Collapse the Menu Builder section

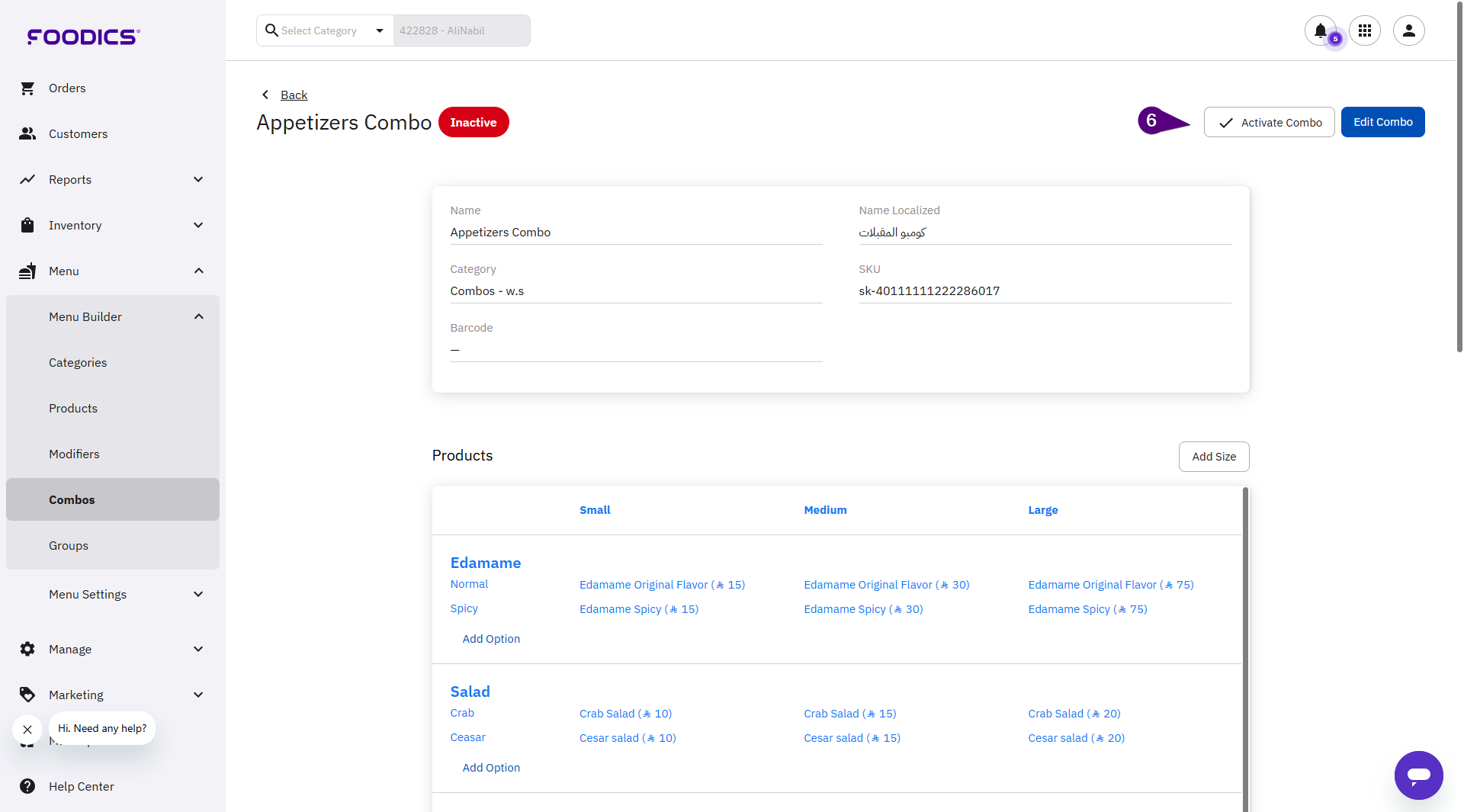click(x=198, y=317)
